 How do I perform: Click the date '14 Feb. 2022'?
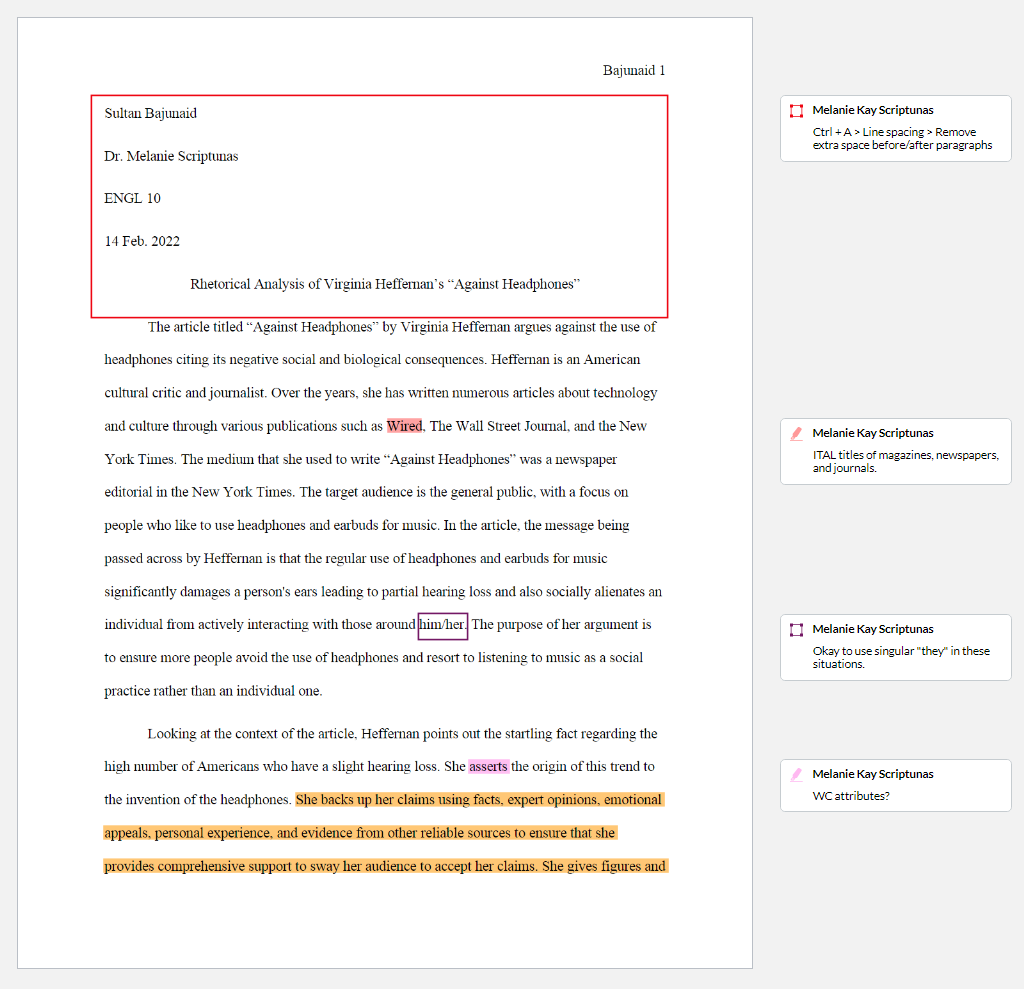pyautogui.click(x=142, y=242)
